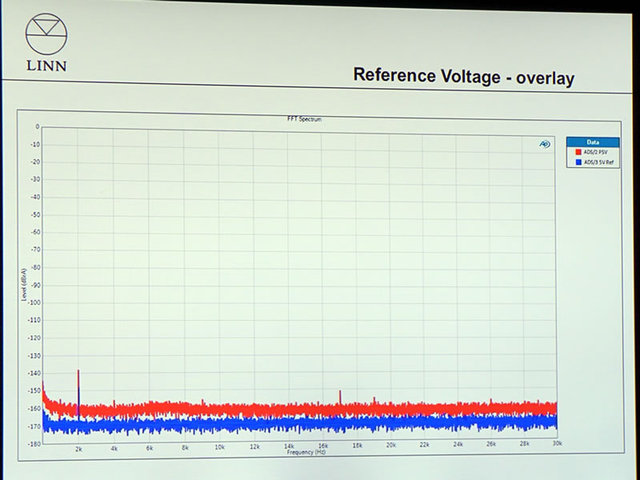
Task: Click the -100 tick on the level axis
Action: [x=34, y=302]
